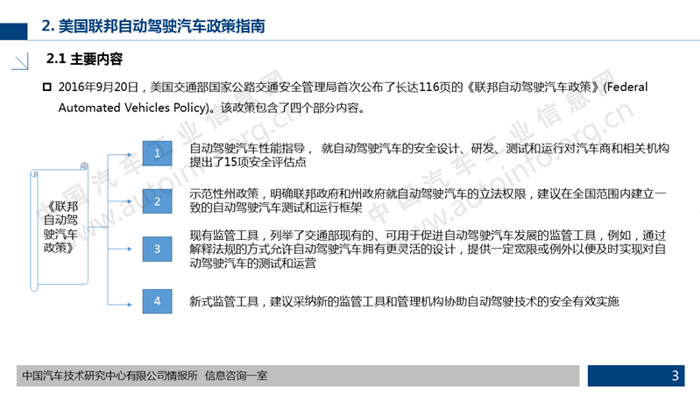Click the dark blue block left of the title
700x394 pixels.
tap(13, 31)
